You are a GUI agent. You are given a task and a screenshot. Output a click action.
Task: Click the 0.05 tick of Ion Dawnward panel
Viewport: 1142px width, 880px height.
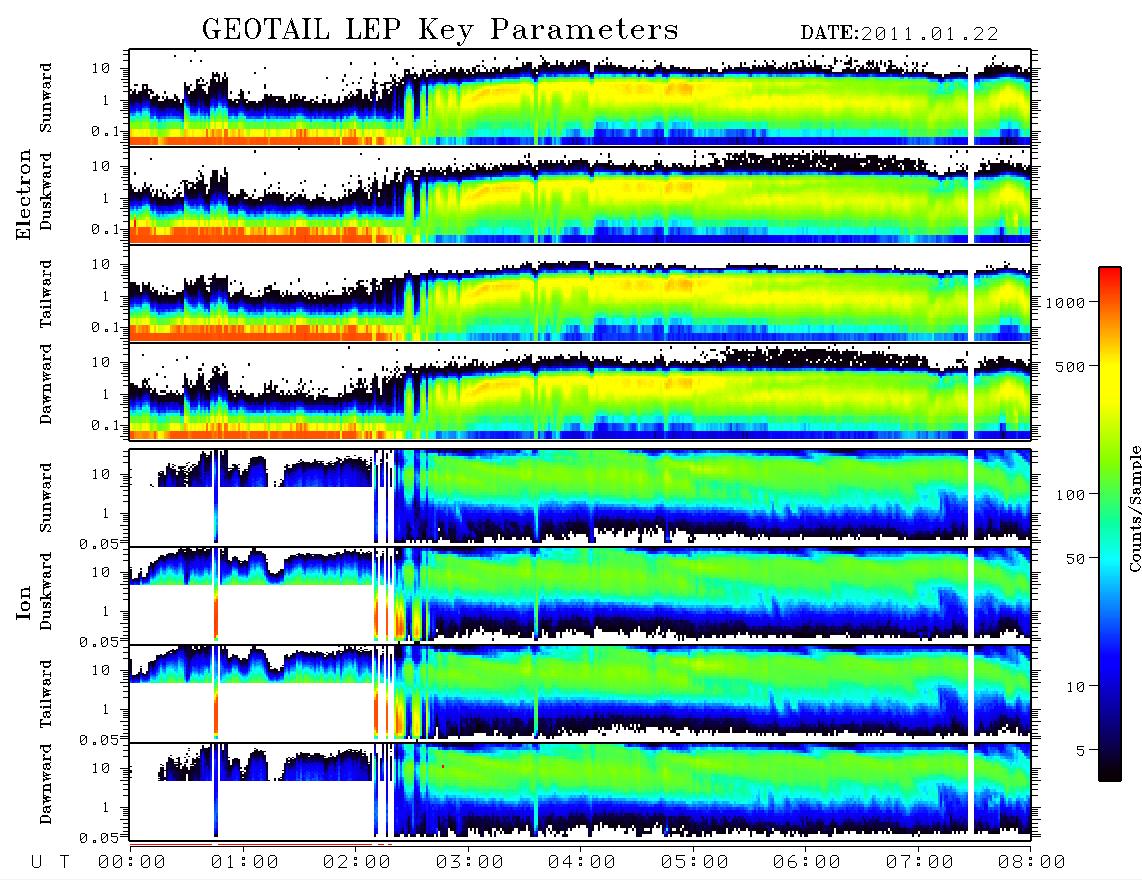click(98, 838)
